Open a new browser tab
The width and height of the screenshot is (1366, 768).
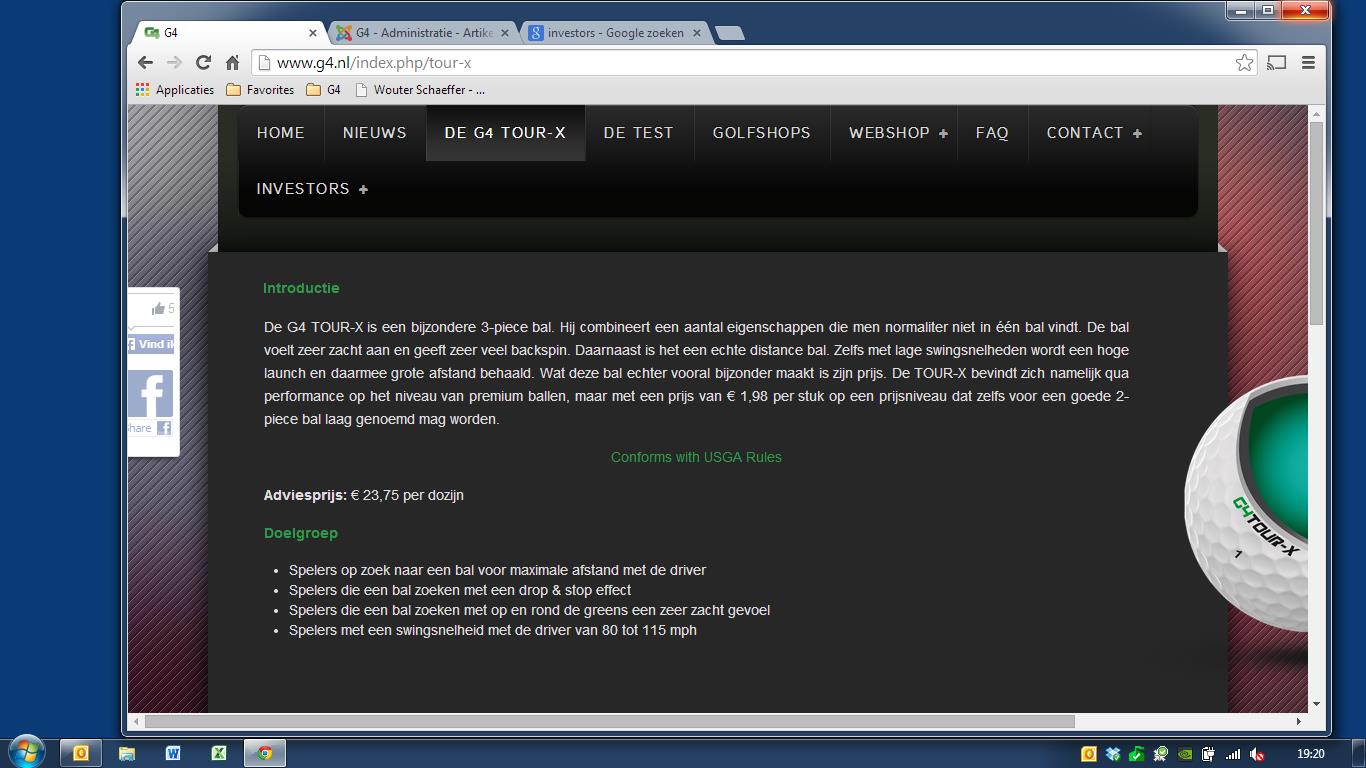point(731,33)
